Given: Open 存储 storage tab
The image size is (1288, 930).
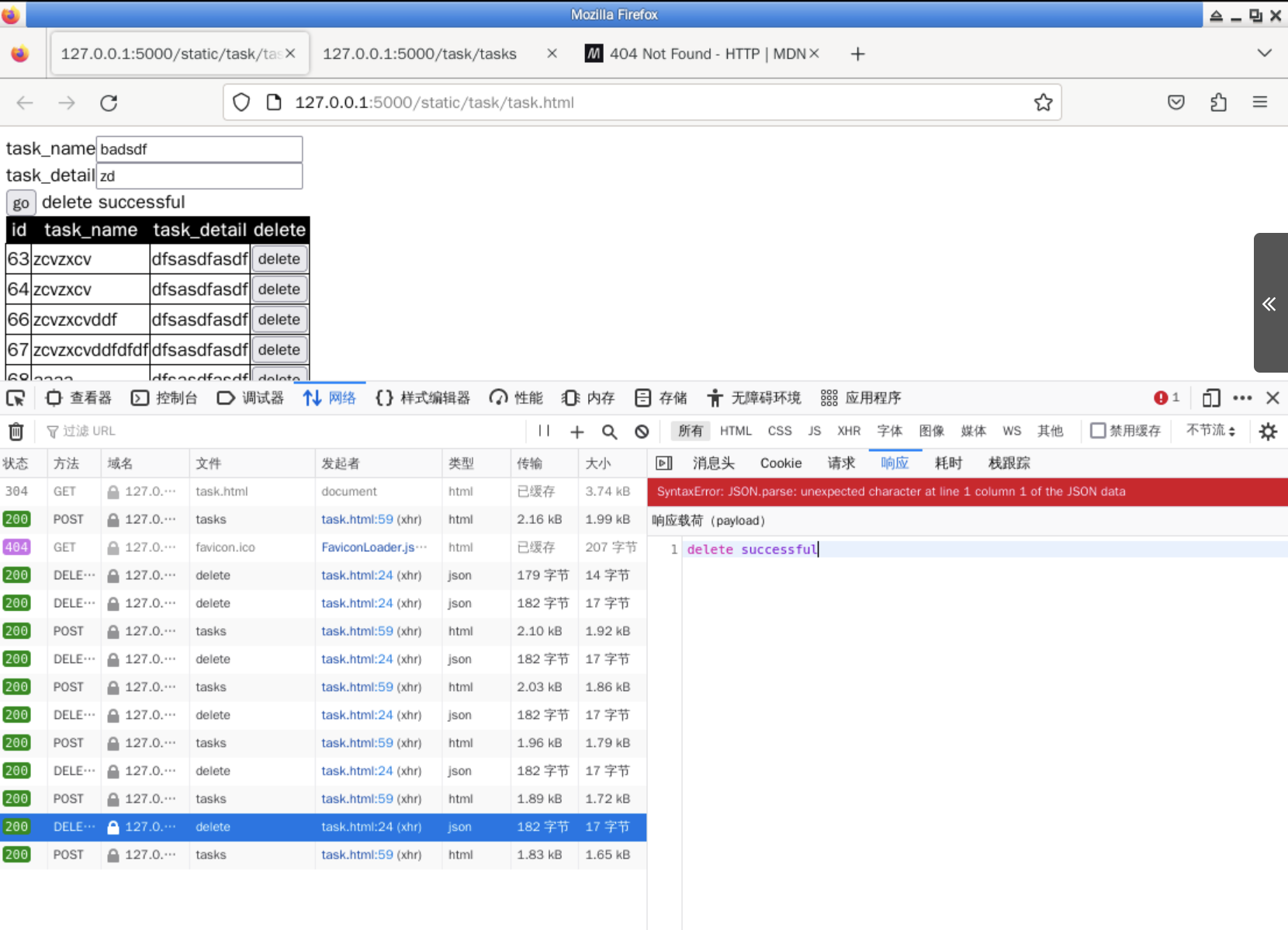Looking at the screenshot, I should (661, 398).
